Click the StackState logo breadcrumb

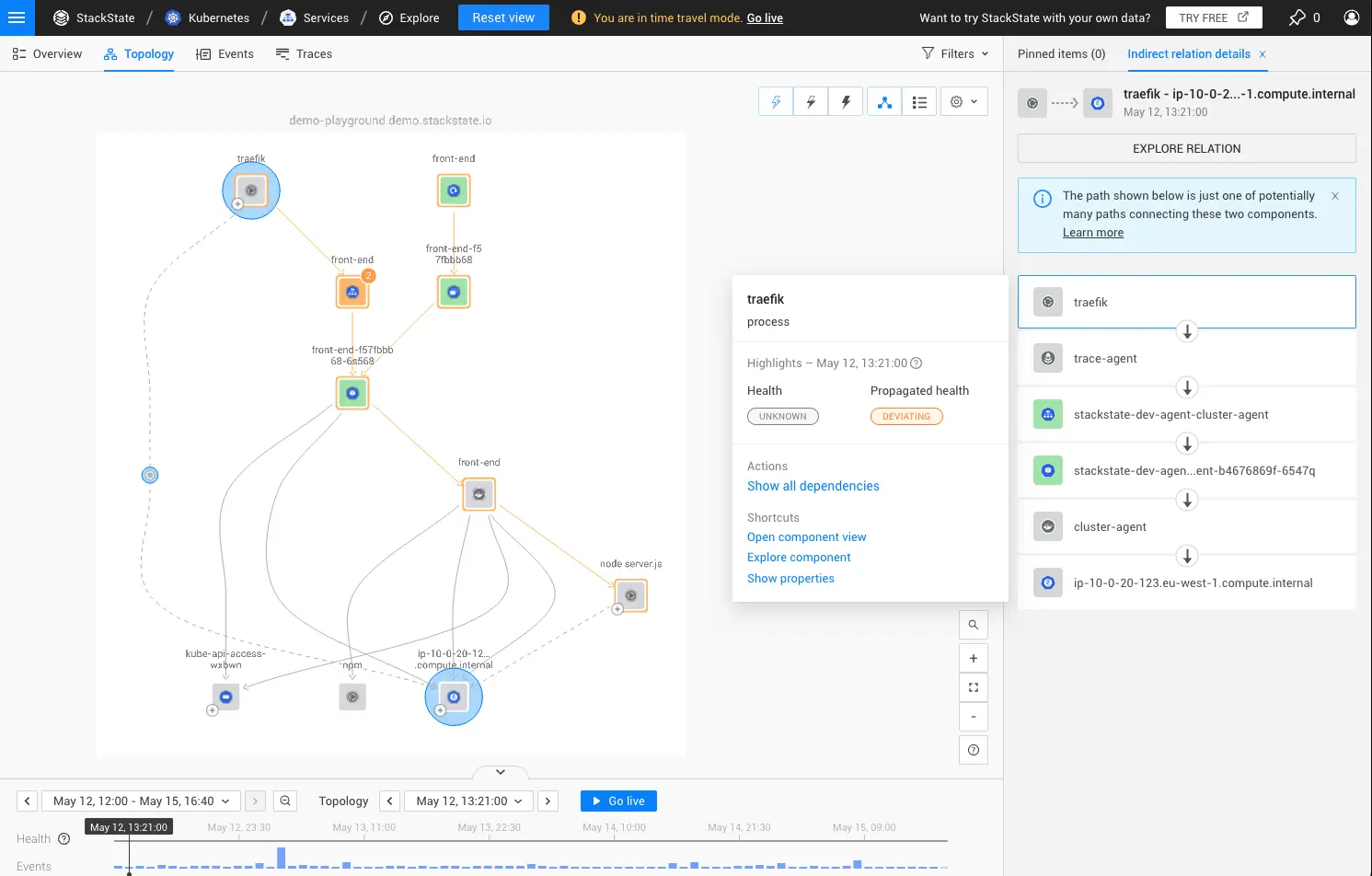point(94,17)
